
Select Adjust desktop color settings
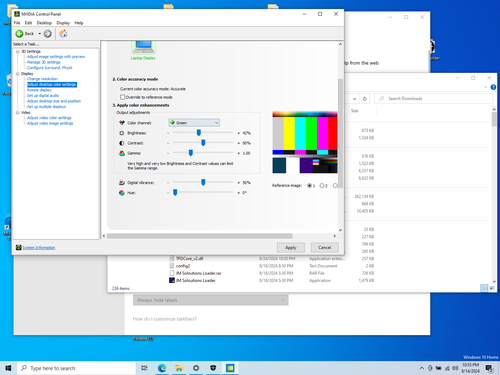52,85
